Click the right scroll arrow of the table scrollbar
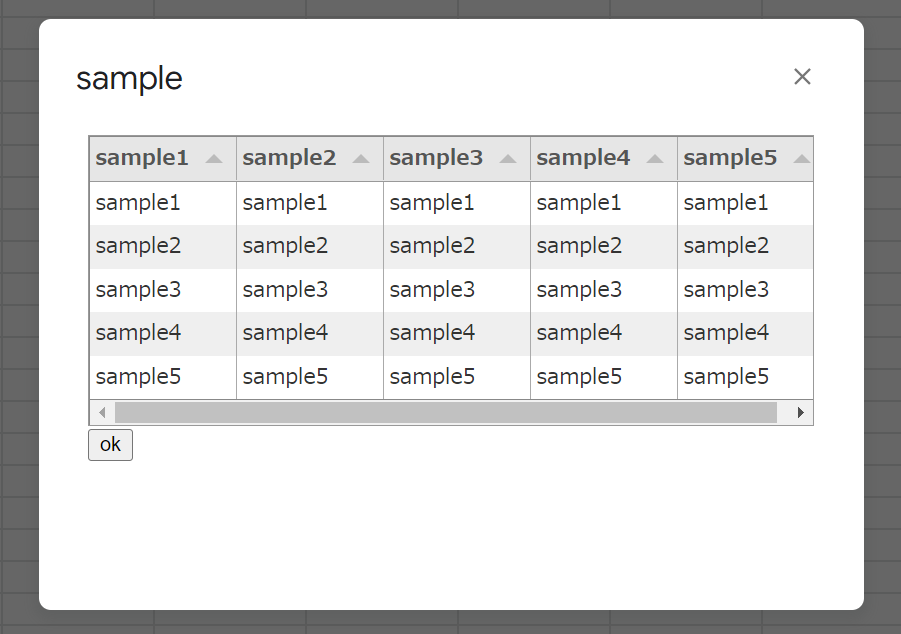The width and height of the screenshot is (901, 634). [802, 412]
